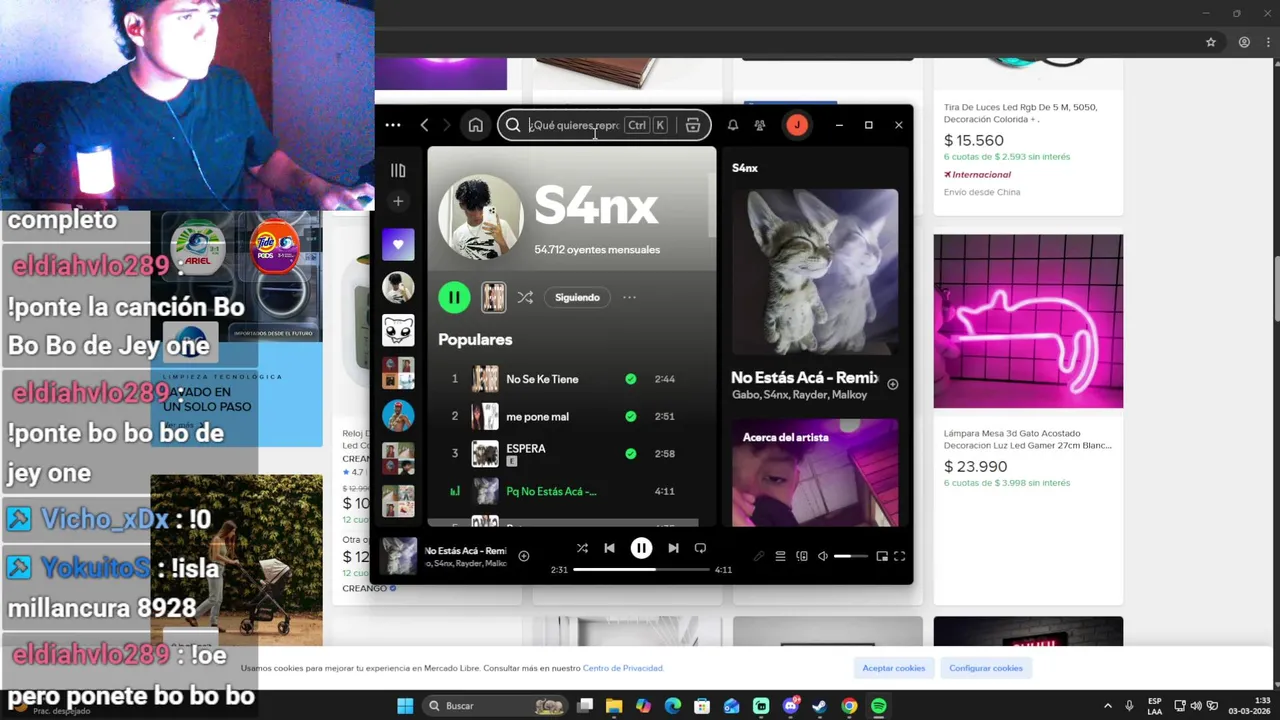Show hidden system tray icons
The height and width of the screenshot is (720, 1280).
coord(1107,706)
